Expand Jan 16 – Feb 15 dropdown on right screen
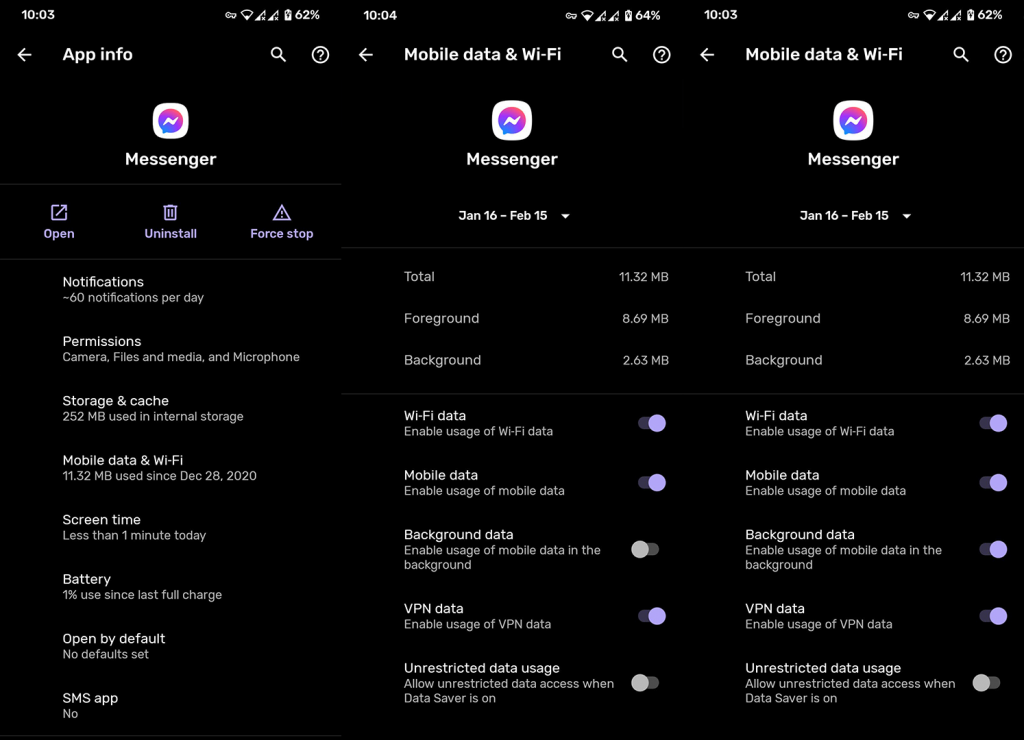1024x740 pixels. pos(855,216)
